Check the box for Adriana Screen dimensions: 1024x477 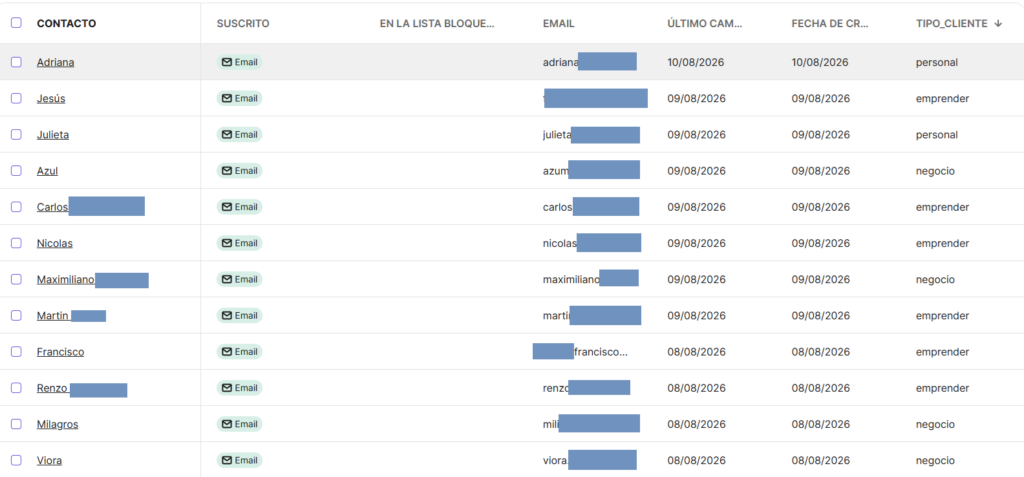tap(16, 62)
